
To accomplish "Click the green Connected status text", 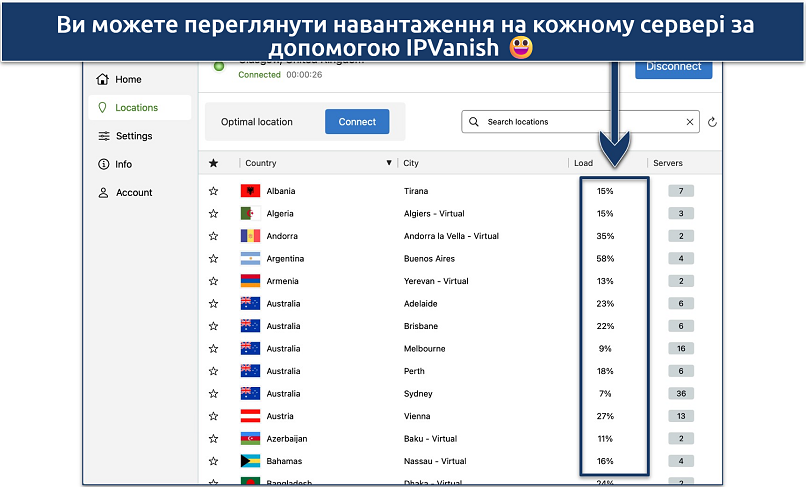I will (x=259, y=75).
